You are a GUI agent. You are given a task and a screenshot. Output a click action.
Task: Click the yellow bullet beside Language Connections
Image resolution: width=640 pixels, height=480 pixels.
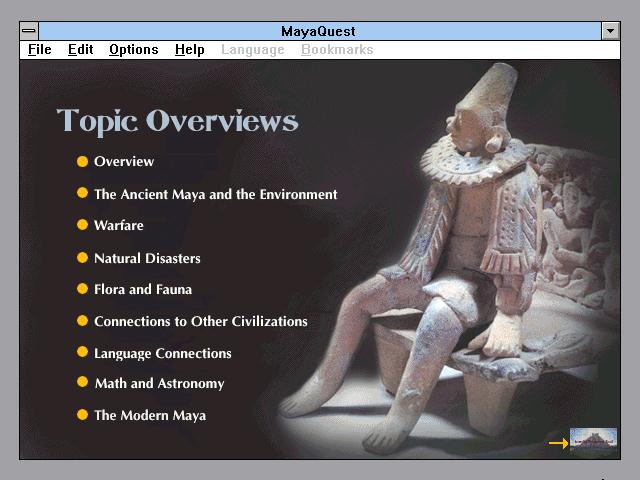click(x=82, y=351)
